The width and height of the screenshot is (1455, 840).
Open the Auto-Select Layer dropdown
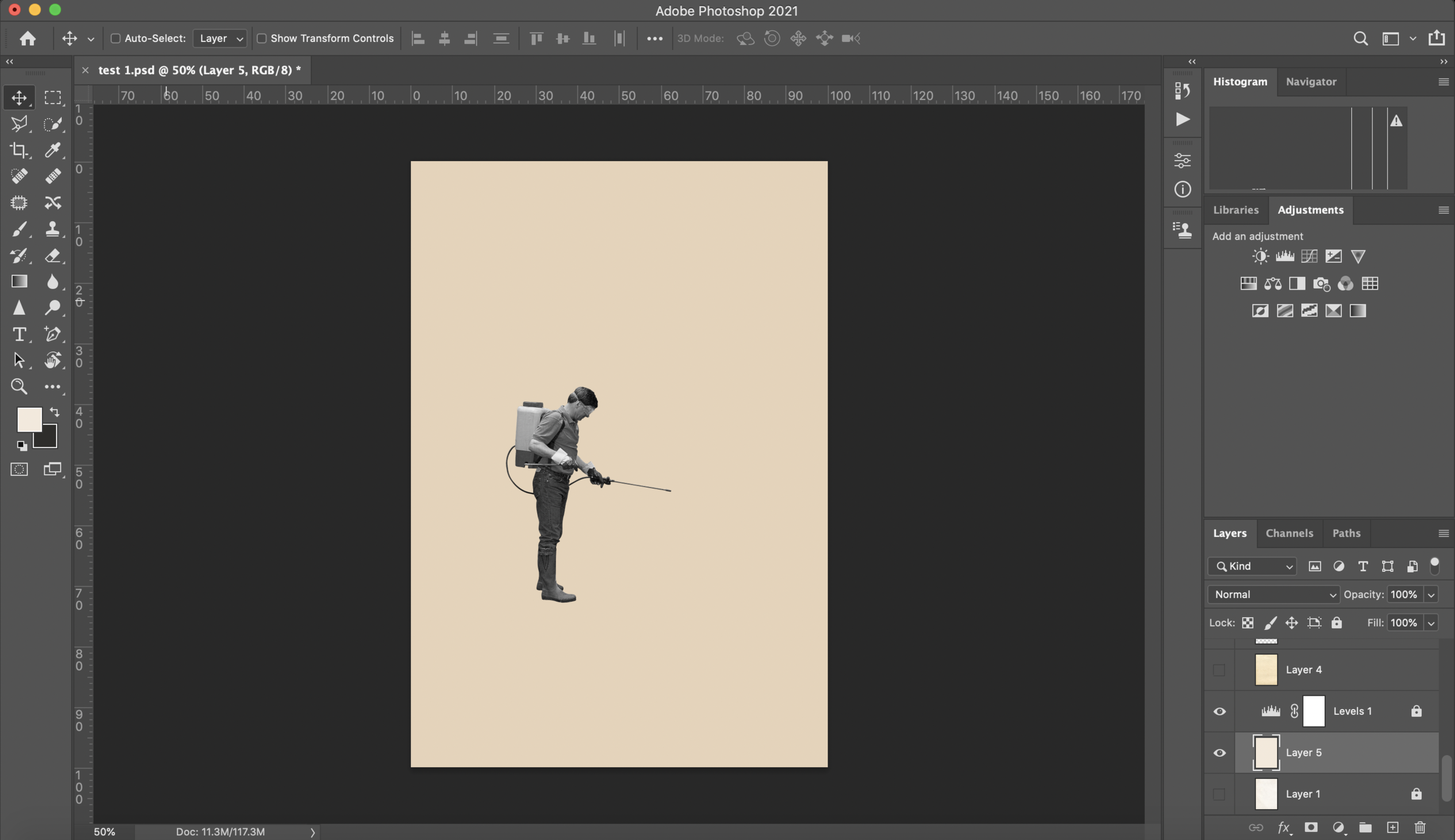[x=220, y=38]
